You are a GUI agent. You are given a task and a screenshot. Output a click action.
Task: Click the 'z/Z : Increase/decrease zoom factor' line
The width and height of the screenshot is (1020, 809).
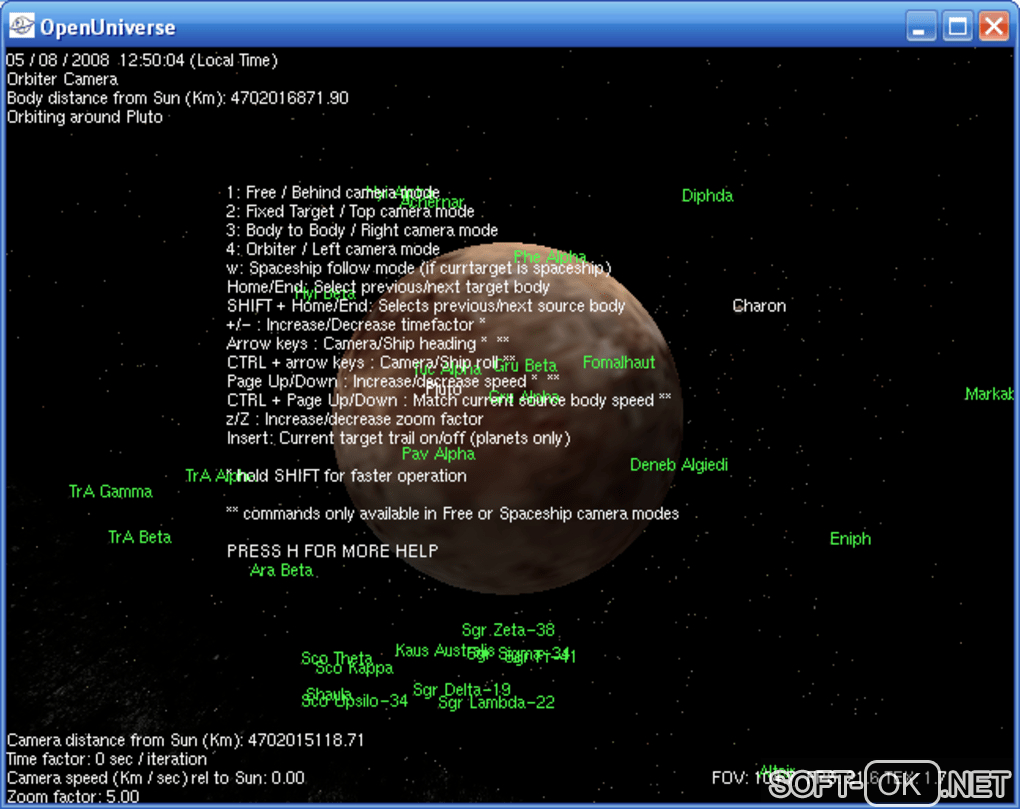pyautogui.click(x=355, y=419)
